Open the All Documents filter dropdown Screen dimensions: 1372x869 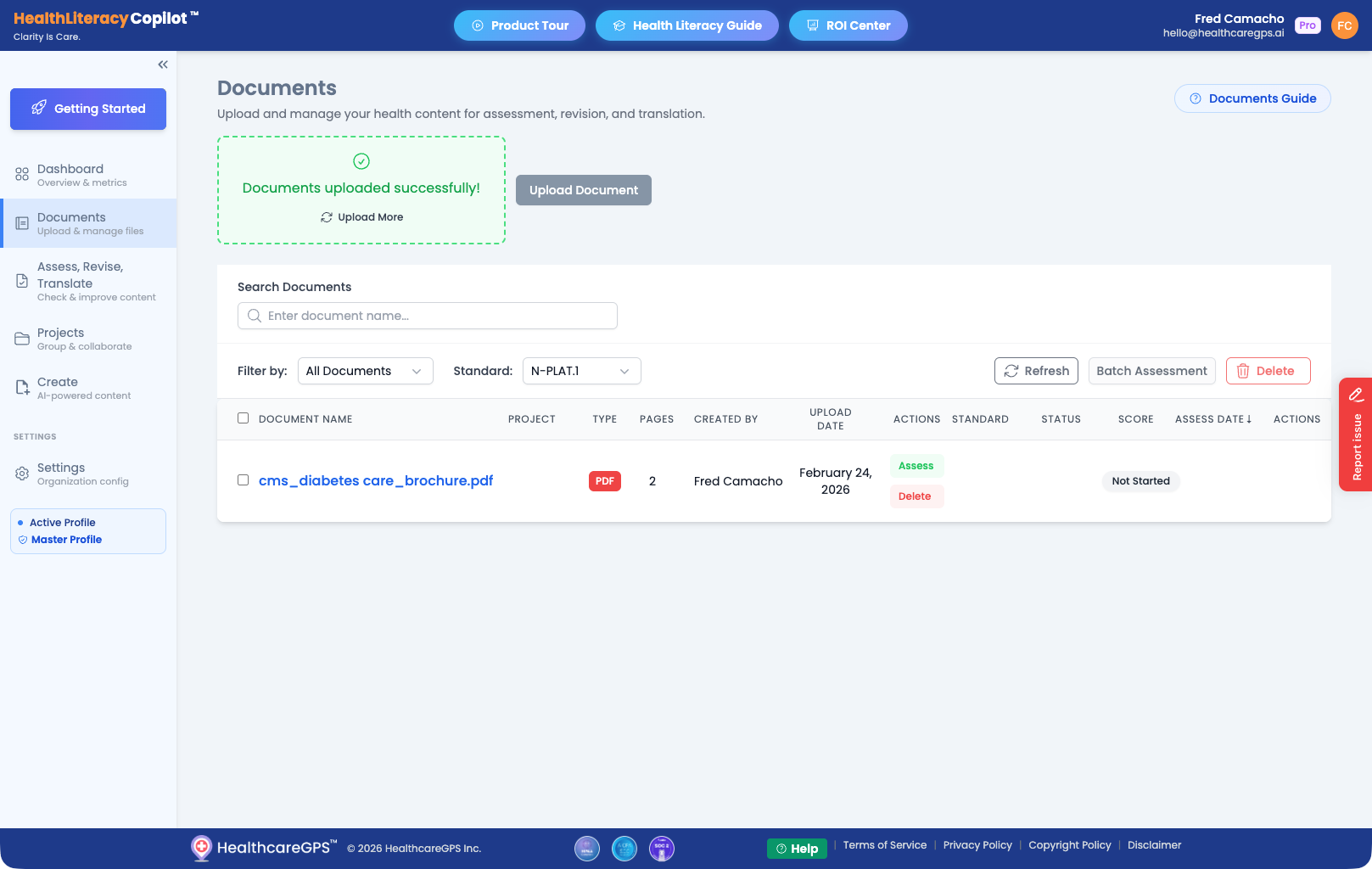tap(365, 371)
